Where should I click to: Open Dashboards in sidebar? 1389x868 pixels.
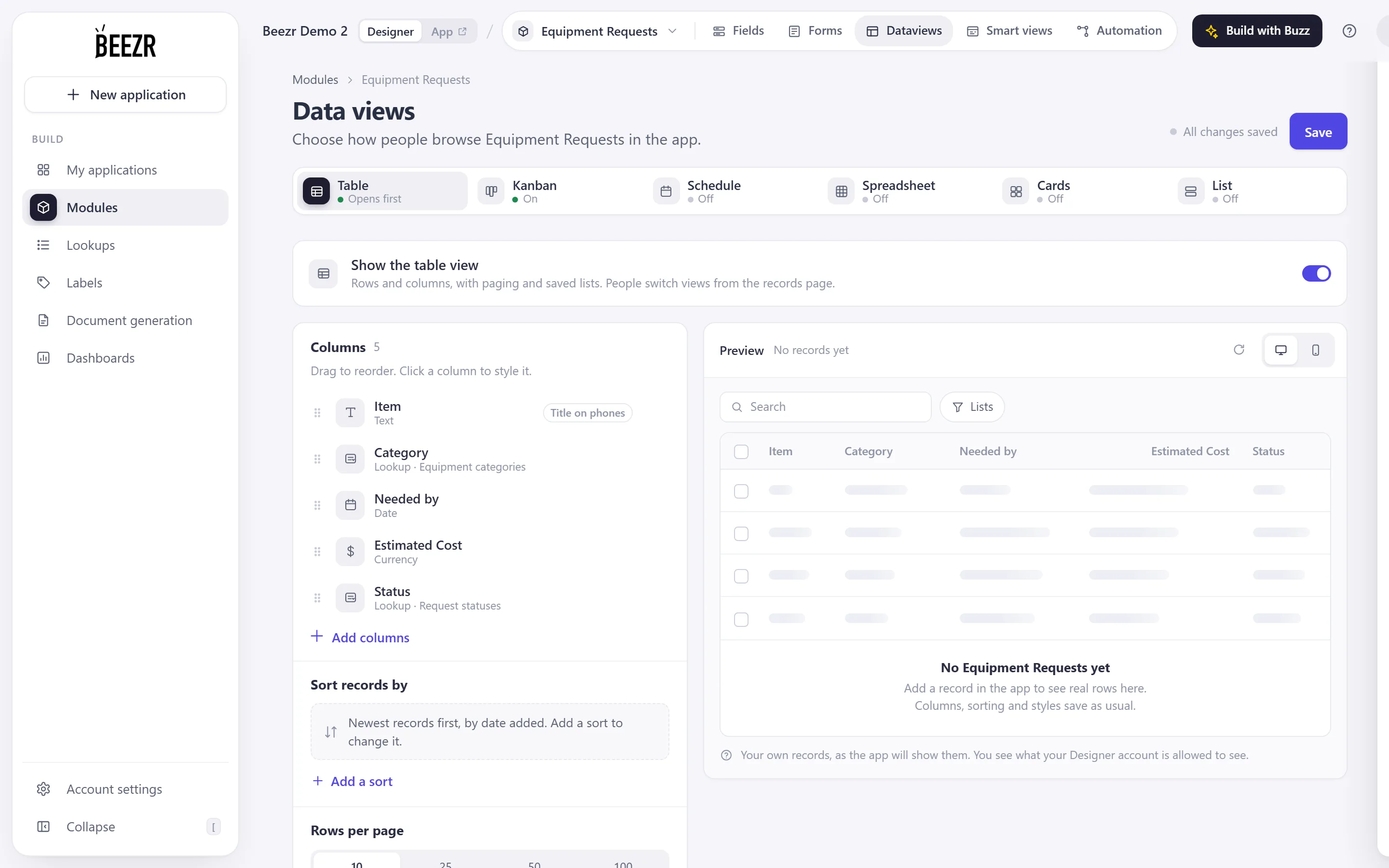coord(125,358)
